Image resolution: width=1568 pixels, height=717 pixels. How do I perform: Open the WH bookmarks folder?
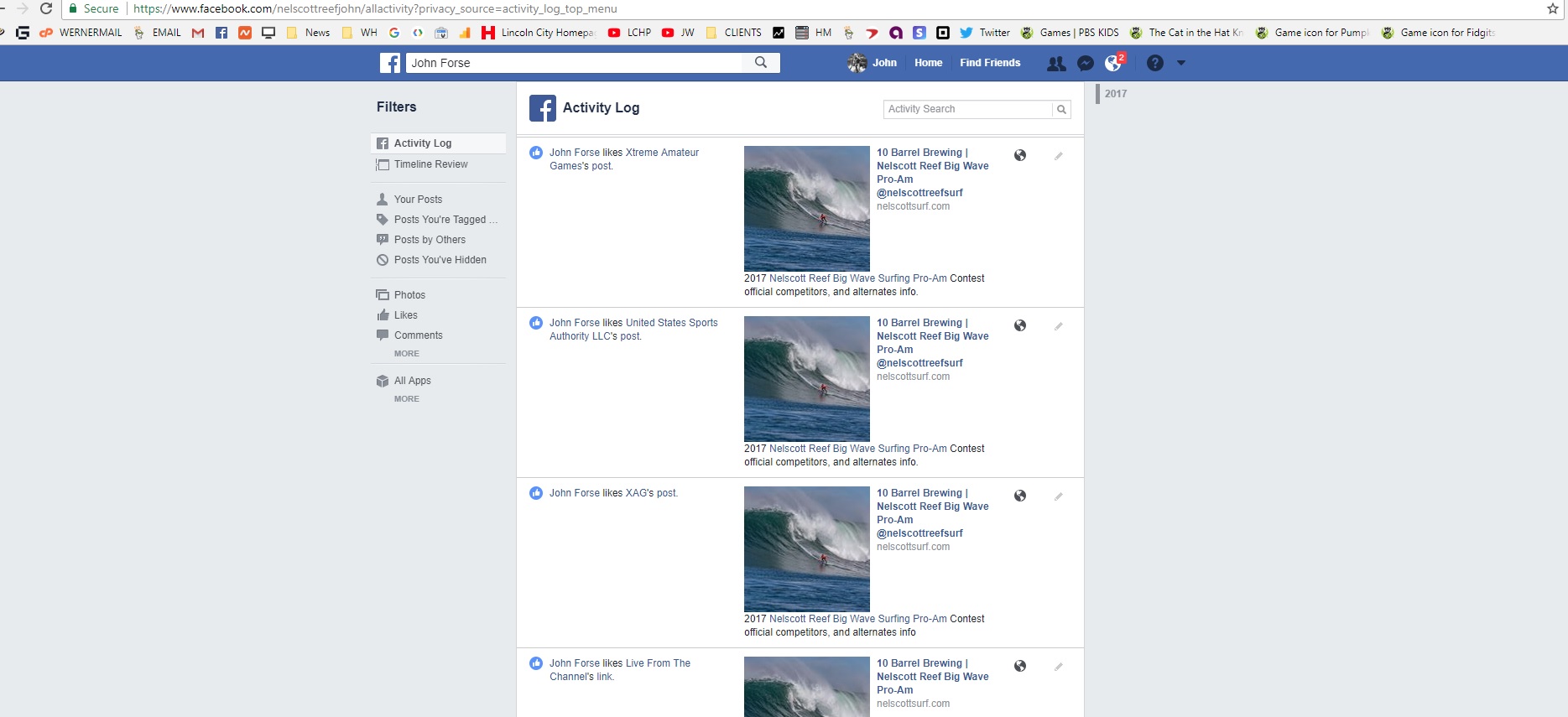tap(359, 33)
